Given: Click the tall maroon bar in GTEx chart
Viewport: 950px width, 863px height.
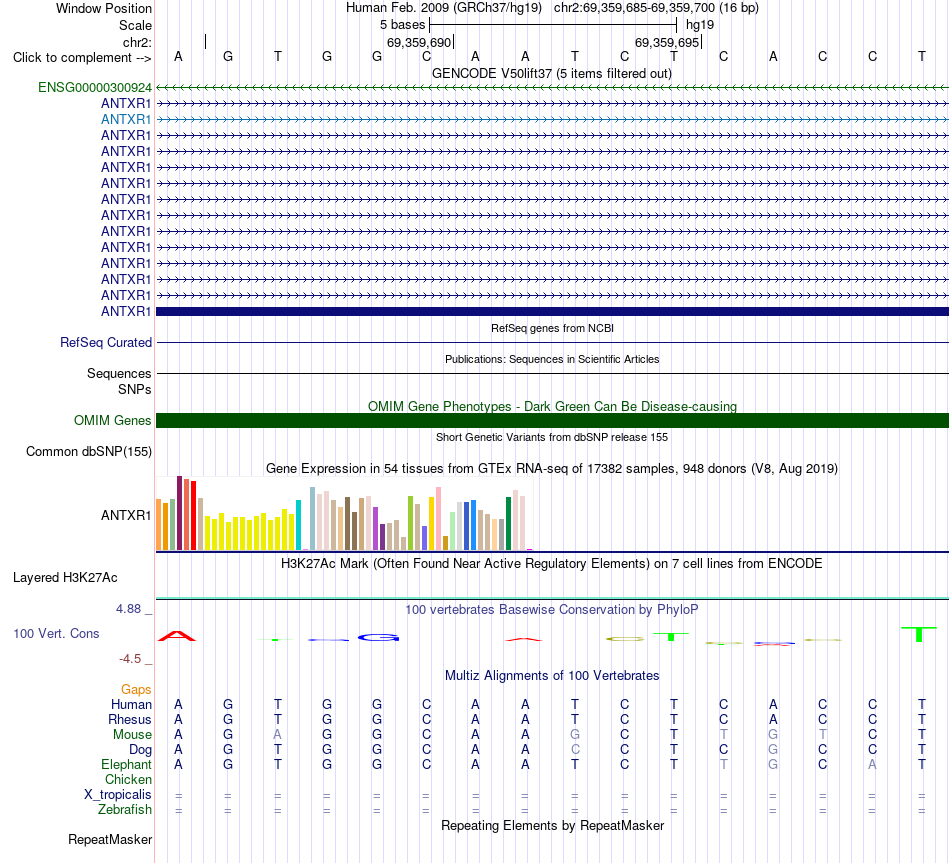Looking at the screenshot, I should 179,513.
